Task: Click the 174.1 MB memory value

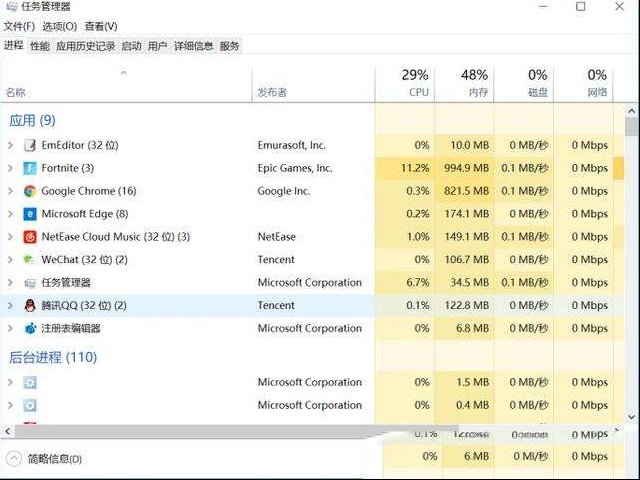Action: [x=467, y=214]
